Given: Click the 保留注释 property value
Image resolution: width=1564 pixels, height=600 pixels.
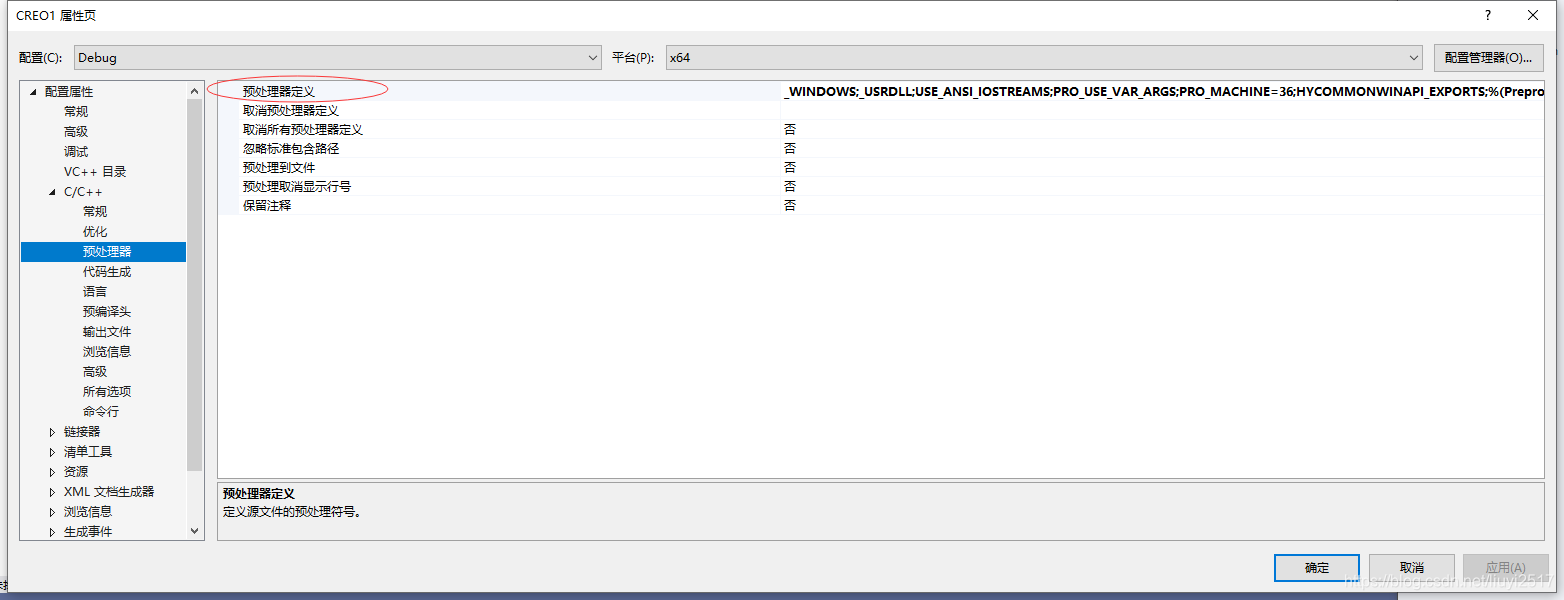Looking at the screenshot, I should tap(1160, 206).
